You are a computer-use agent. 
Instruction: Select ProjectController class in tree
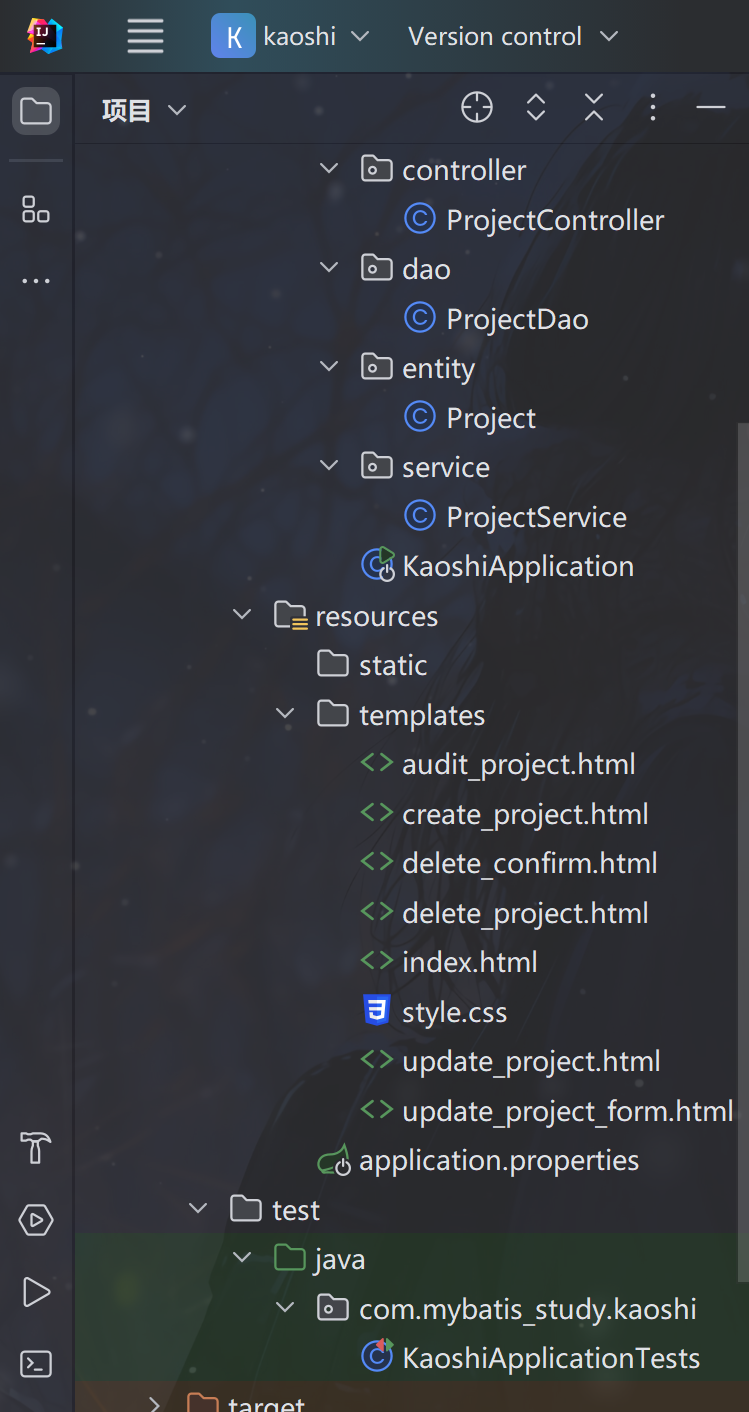[555, 220]
